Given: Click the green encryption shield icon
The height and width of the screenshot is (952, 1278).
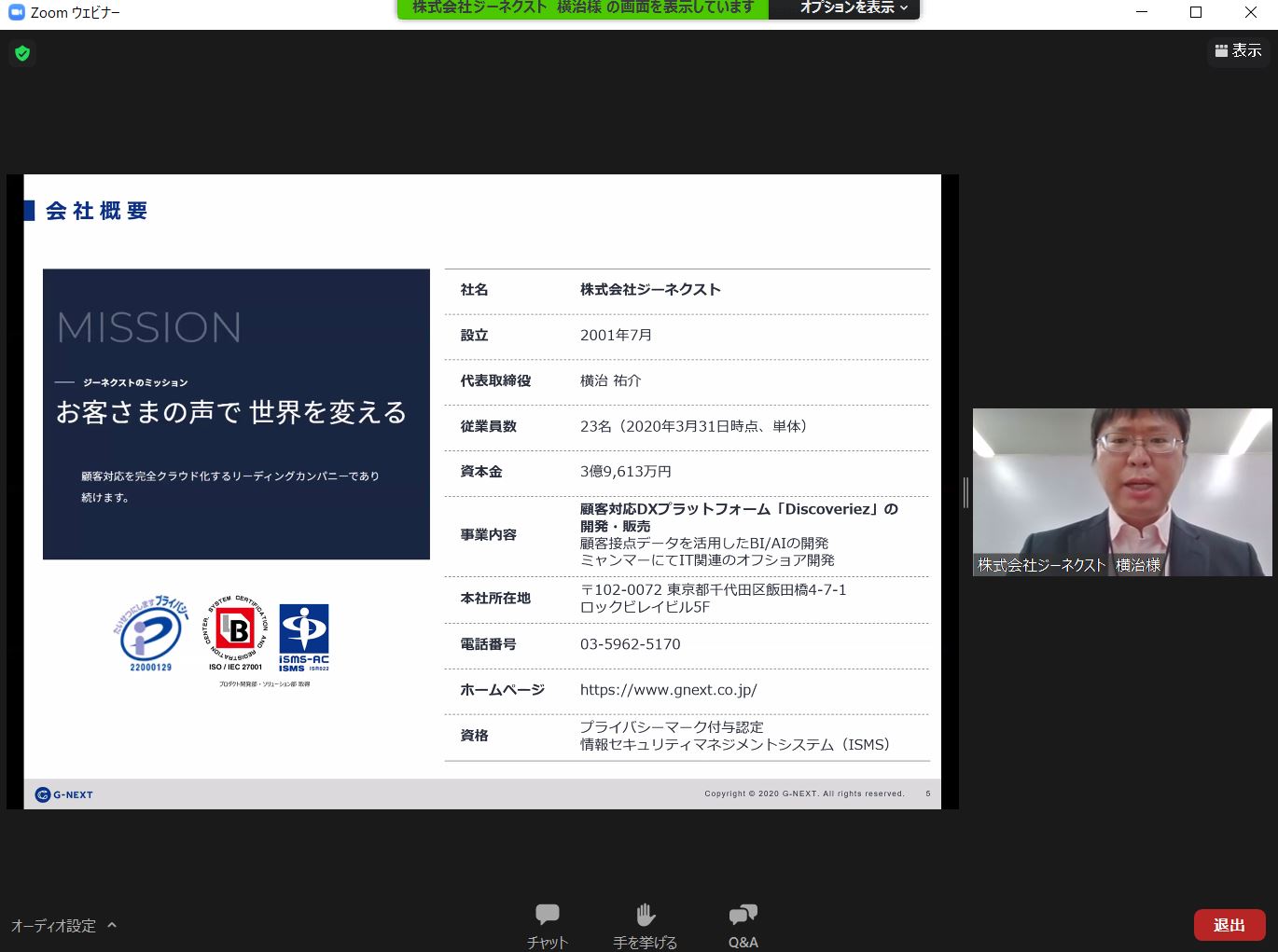Looking at the screenshot, I should click(22, 53).
